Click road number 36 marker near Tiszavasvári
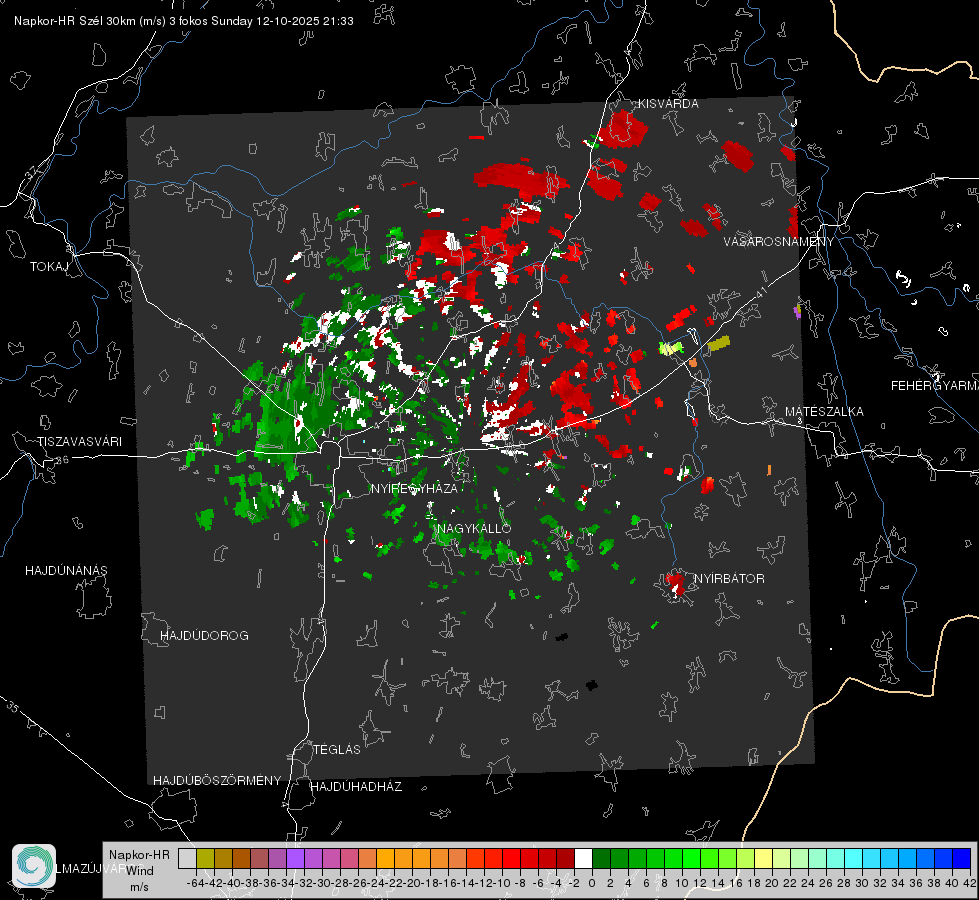 click(x=62, y=460)
